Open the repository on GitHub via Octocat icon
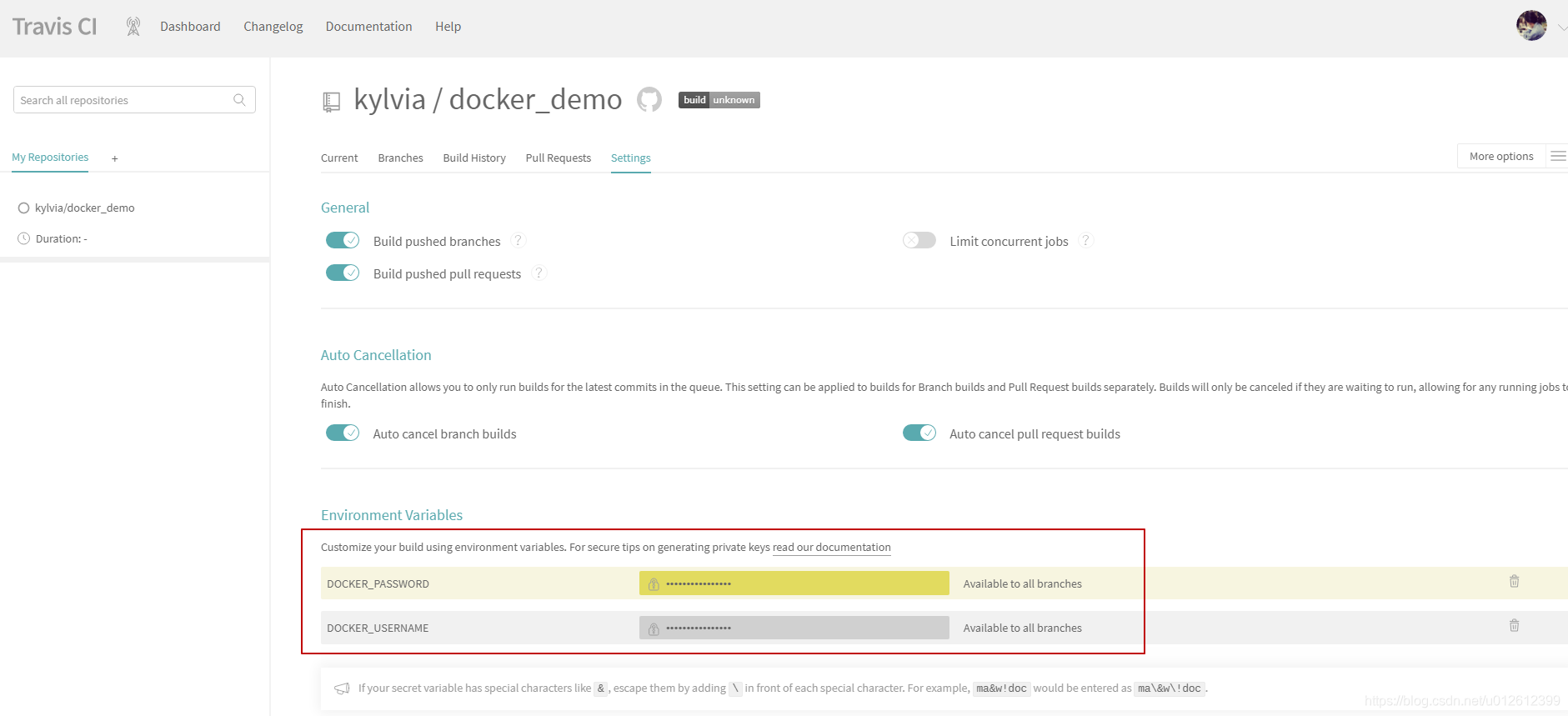The width and height of the screenshot is (1568, 716). click(649, 100)
